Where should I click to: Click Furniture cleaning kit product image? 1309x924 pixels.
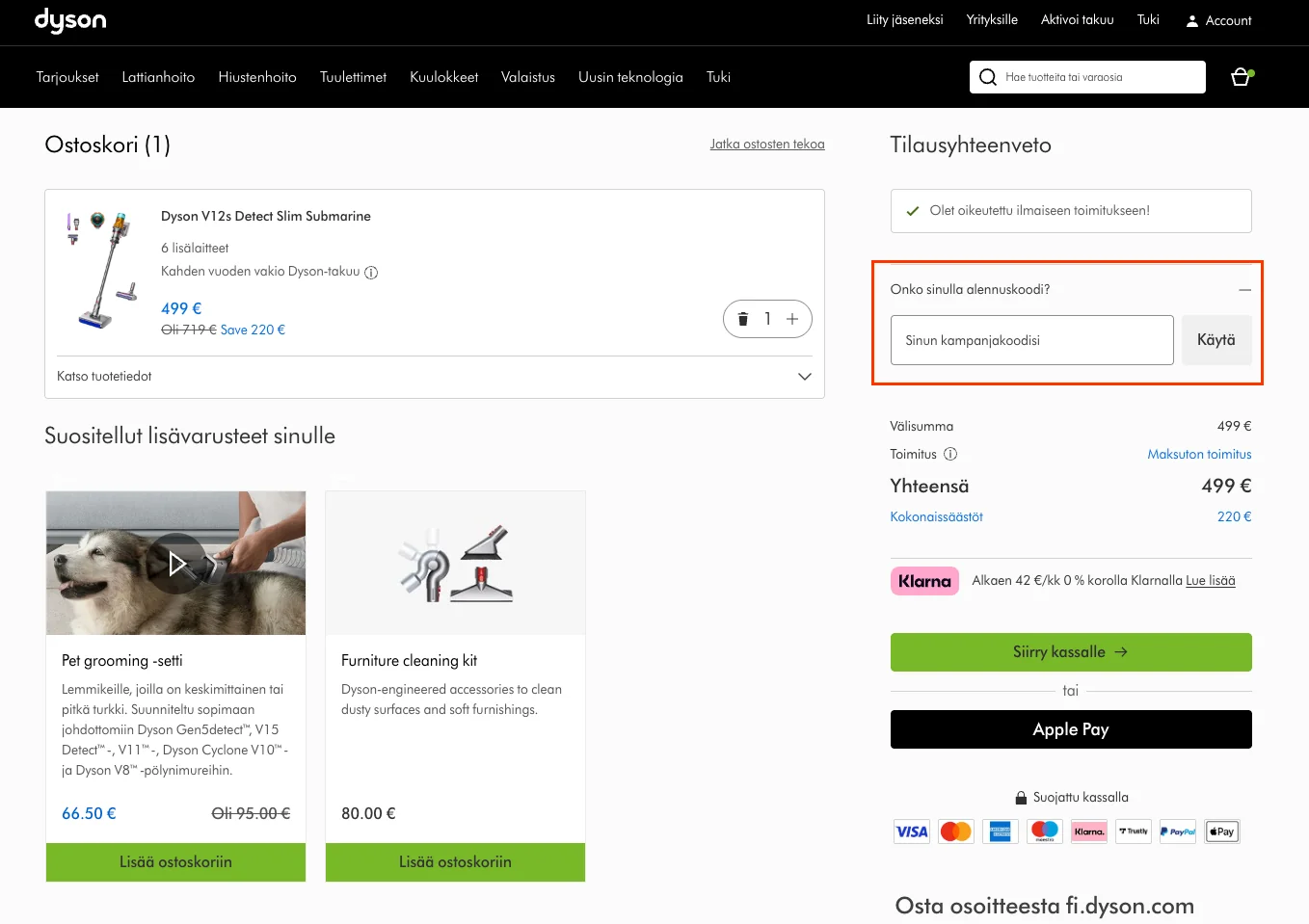click(455, 563)
